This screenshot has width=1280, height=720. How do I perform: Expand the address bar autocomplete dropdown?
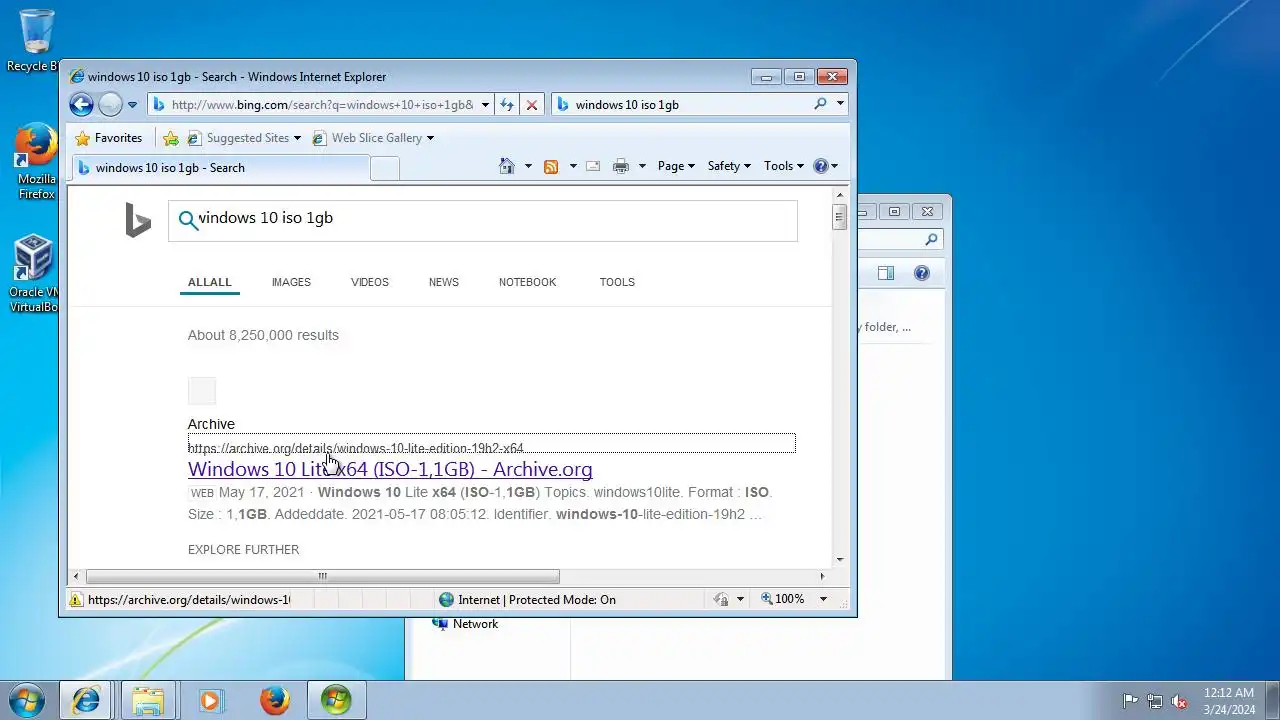(x=485, y=104)
